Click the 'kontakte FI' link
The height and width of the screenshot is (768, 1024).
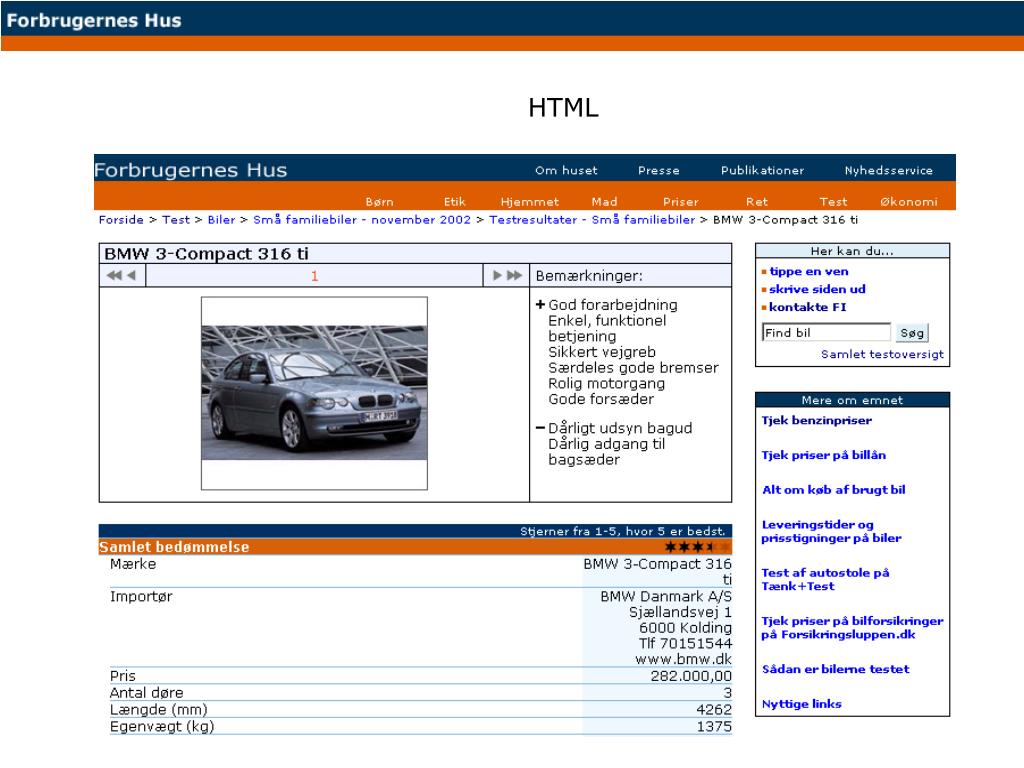(x=807, y=307)
